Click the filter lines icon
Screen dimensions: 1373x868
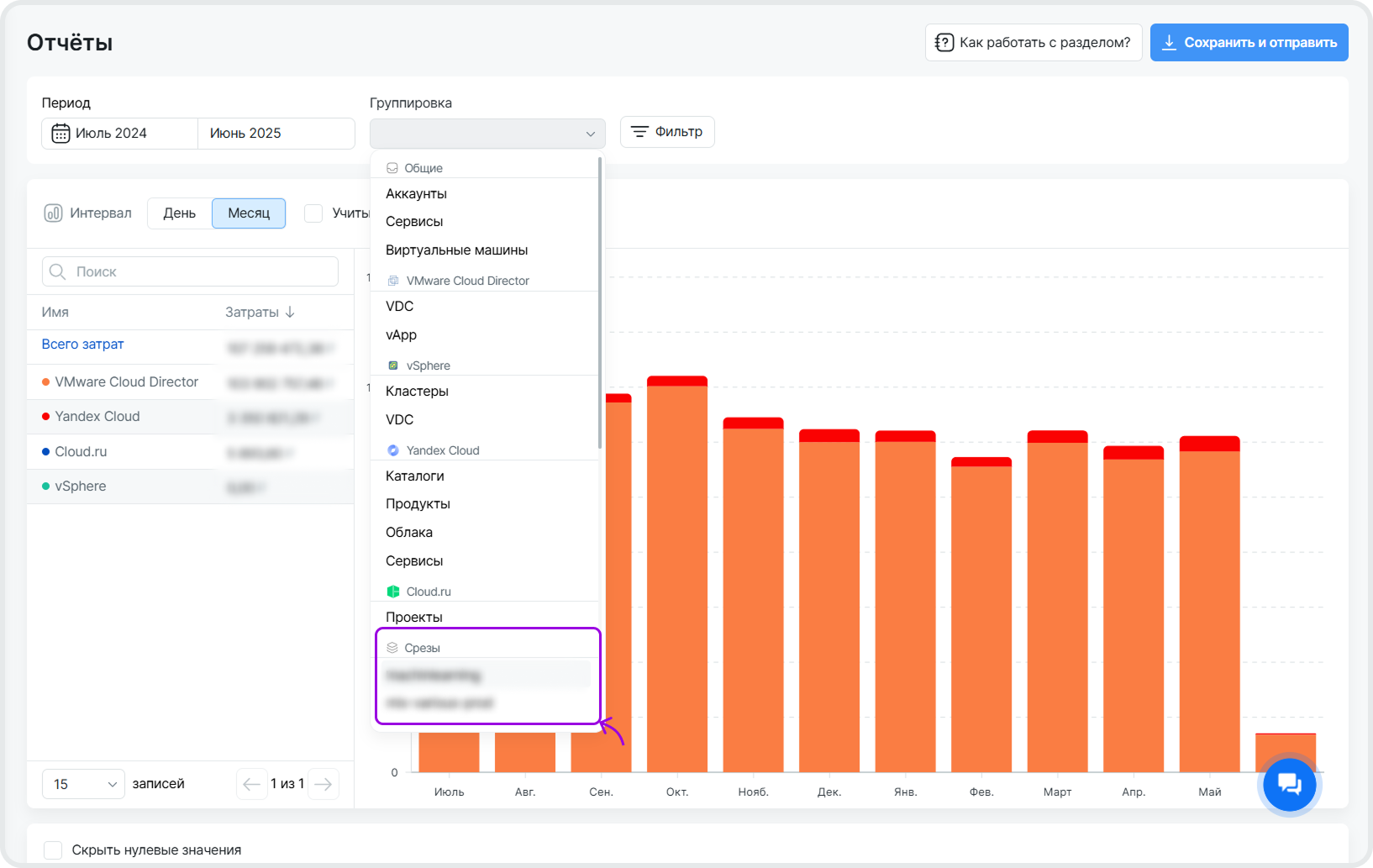pos(639,132)
